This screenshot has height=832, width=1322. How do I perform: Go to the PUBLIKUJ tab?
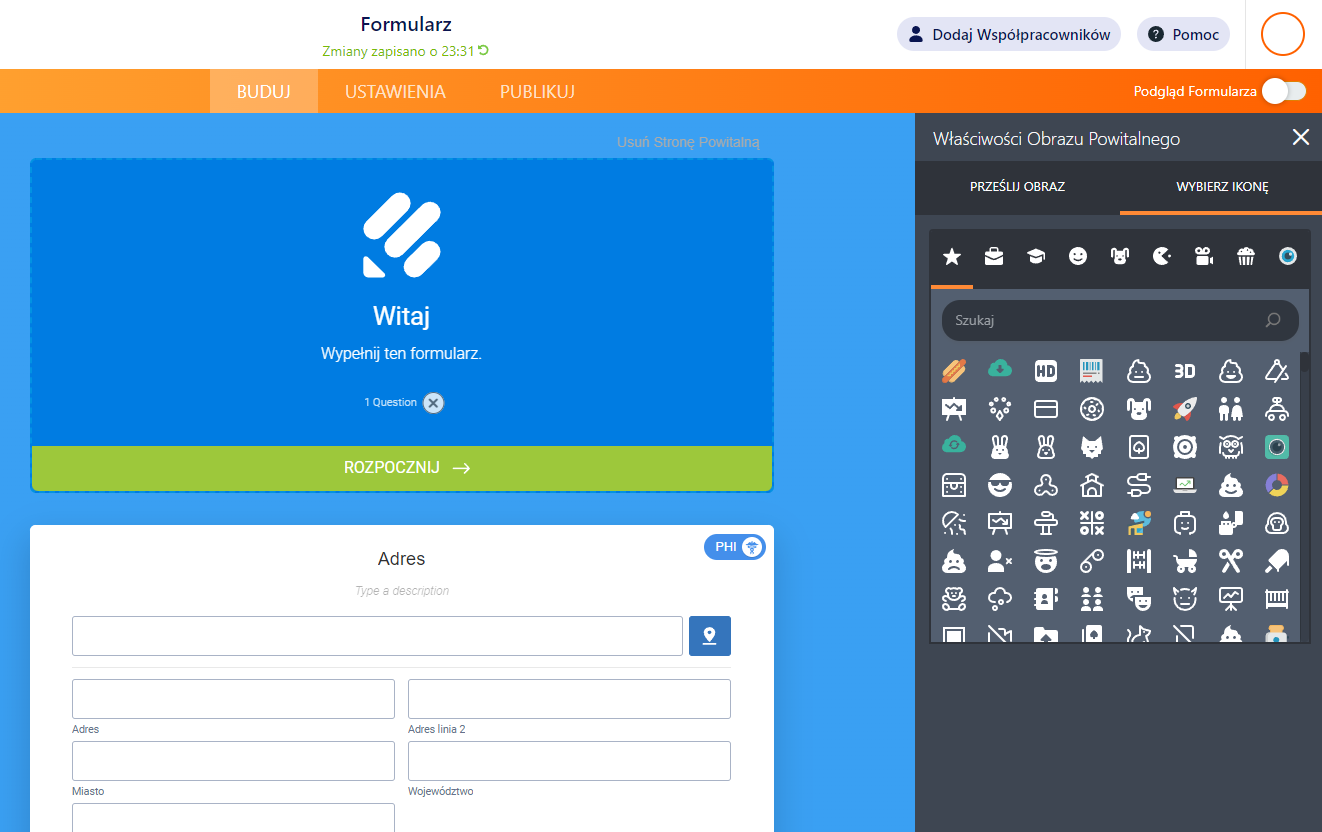point(537,91)
